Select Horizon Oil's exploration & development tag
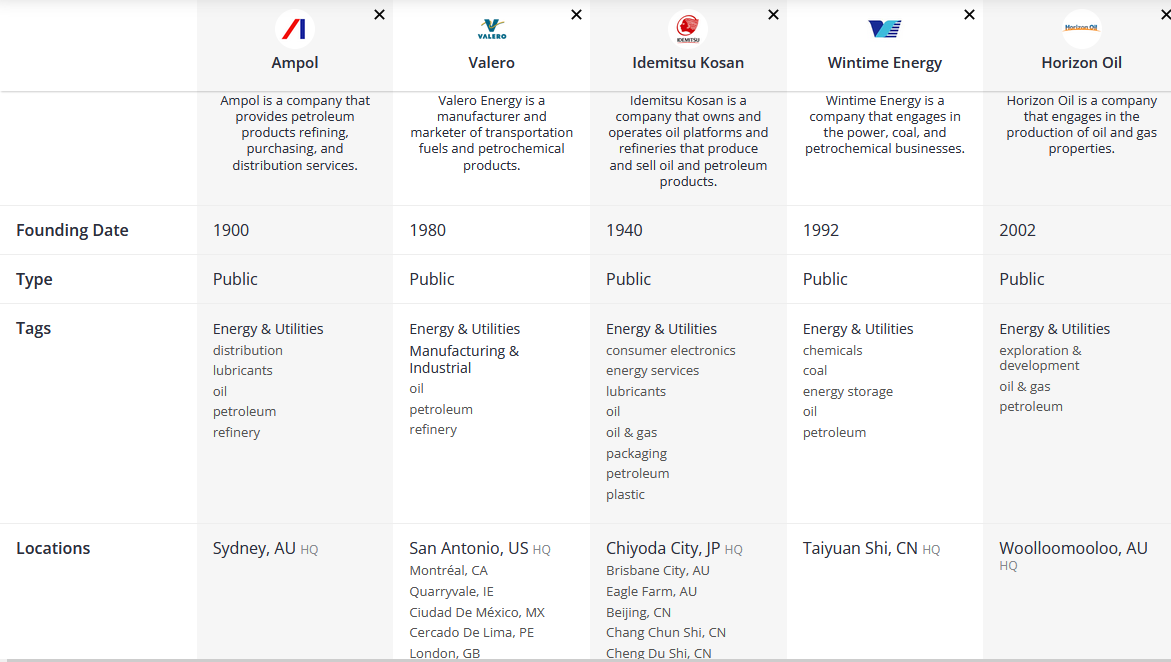Viewport: 1171px width, 662px height. [1040, 358]
